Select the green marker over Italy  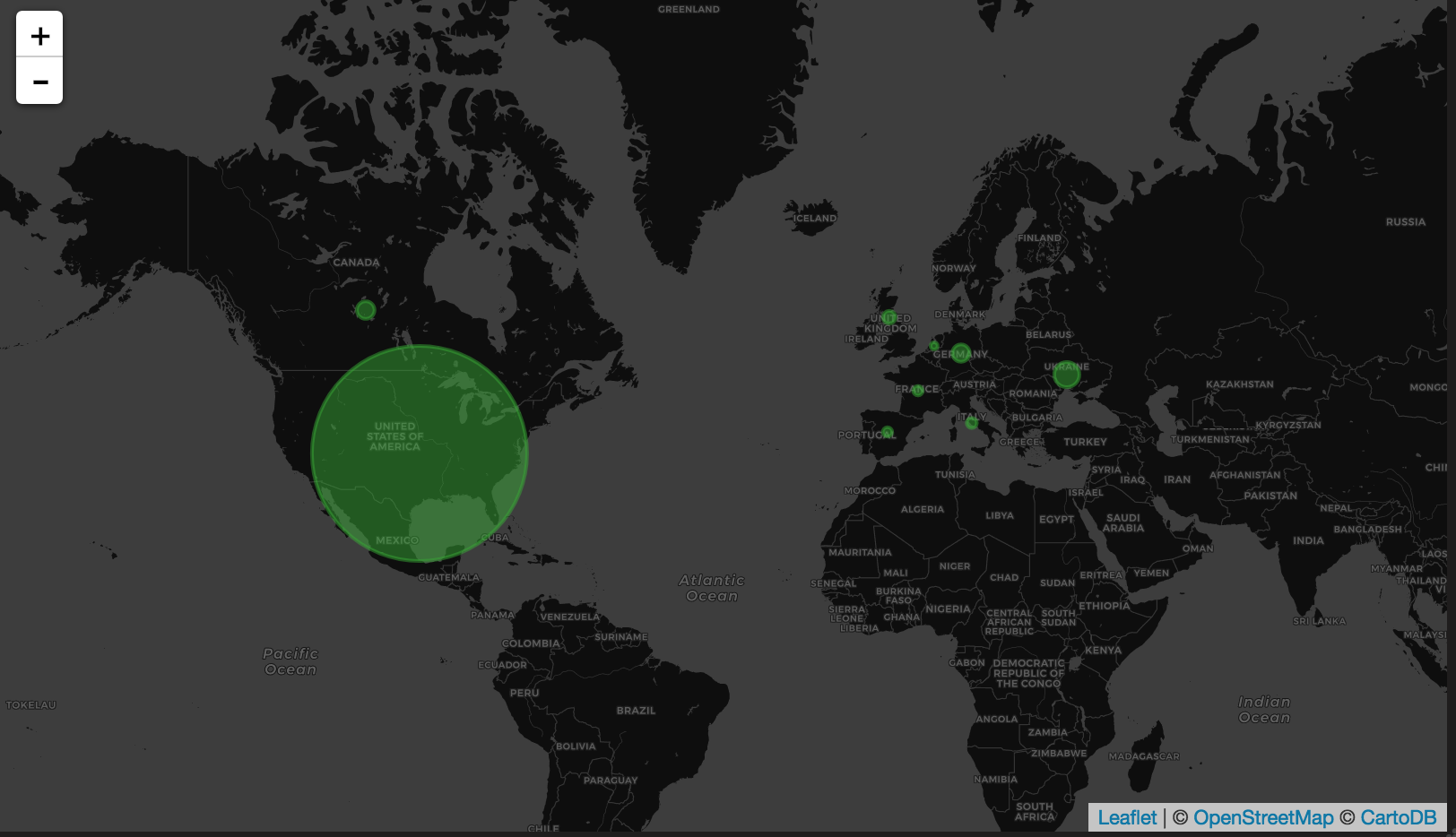pyautogui.click(x=972, y=422)
